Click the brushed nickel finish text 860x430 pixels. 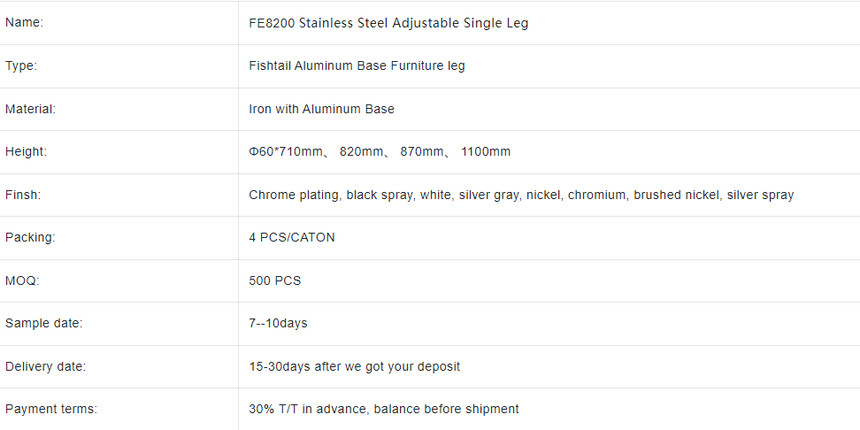(x=677, y=195)
